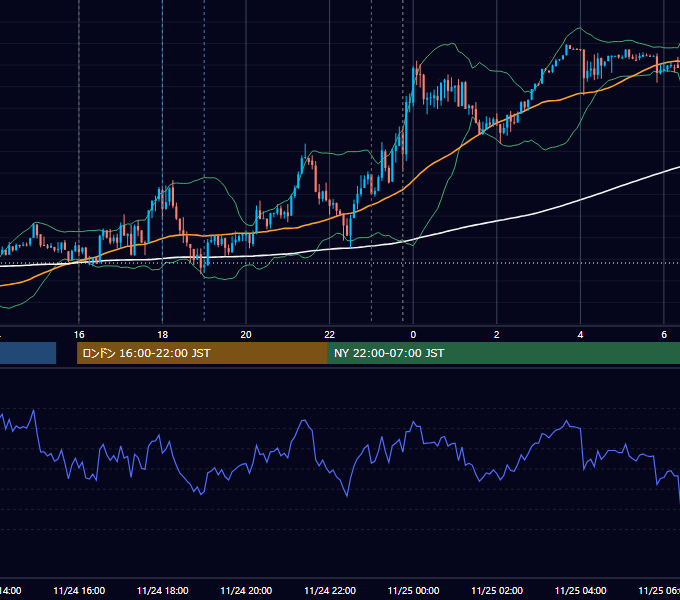Click the 11/24 16:00 date label
The width and height of the screenshot is (680, 600).
pyautogui.click(x=79, y=590)
